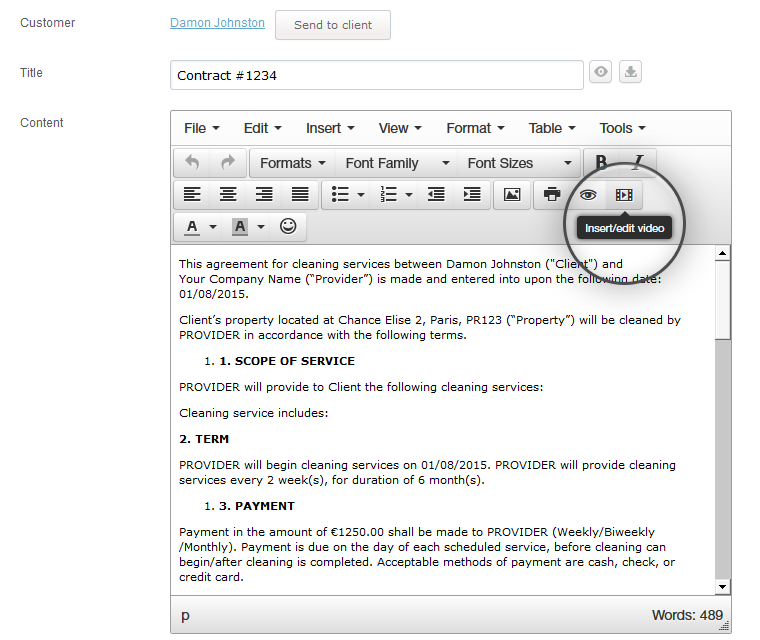Image resolution: width=760 pixels, height=640 pixels.
Task: Align text center
Action: click(228, 195)
